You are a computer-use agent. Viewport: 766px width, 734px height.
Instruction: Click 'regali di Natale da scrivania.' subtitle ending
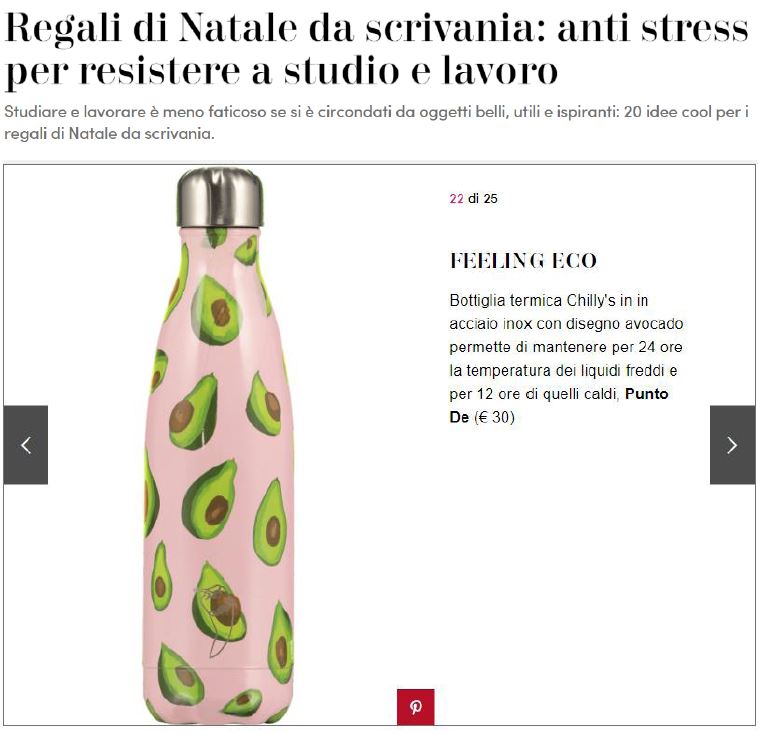(109, 133)
